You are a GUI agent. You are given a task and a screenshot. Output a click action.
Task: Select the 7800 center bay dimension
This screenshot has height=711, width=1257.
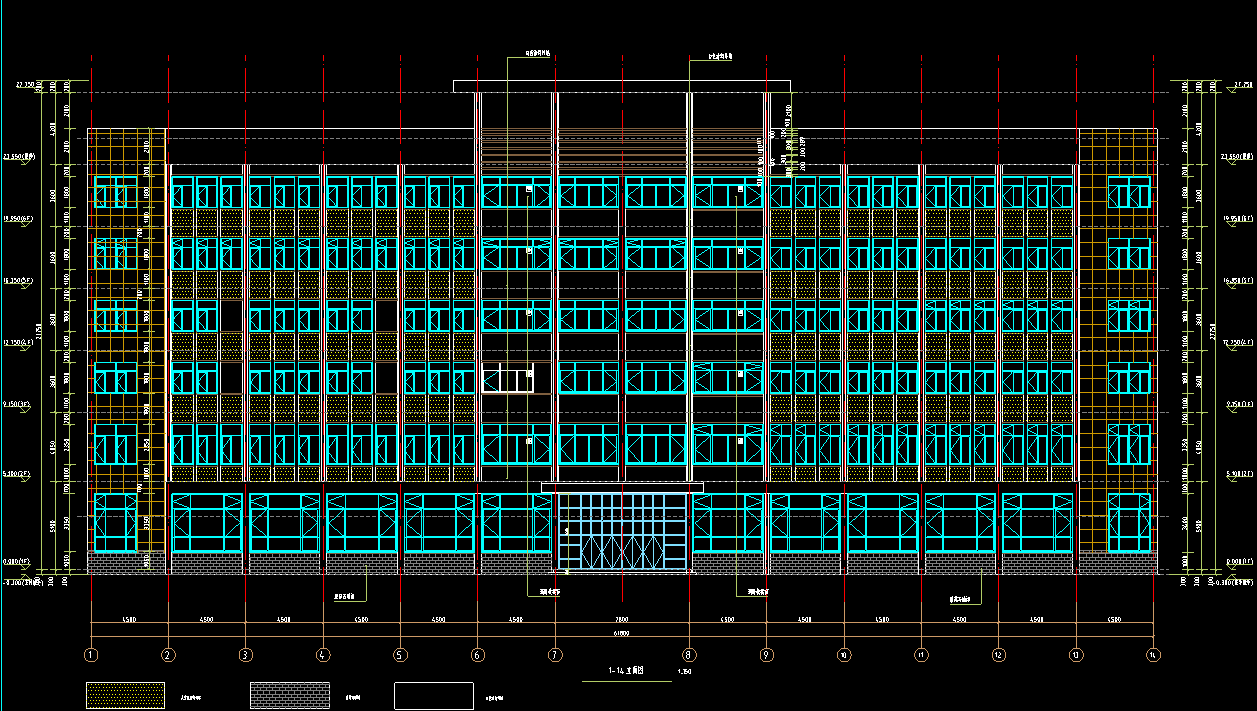[621, 620]
